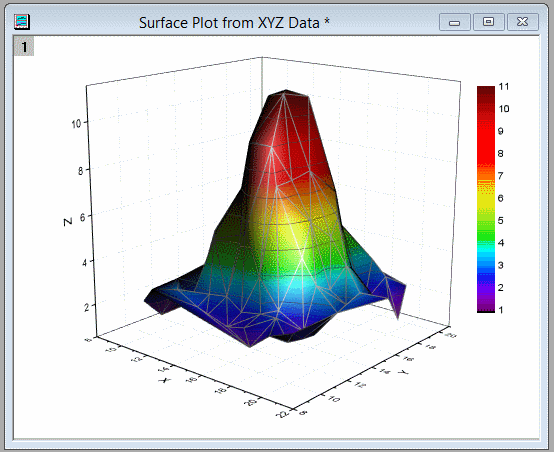Click the dark red 11 level on color scale
Image resolution: width=554 pixels, height=452 pixels.
pyautogui.click(x=486, y=89)
